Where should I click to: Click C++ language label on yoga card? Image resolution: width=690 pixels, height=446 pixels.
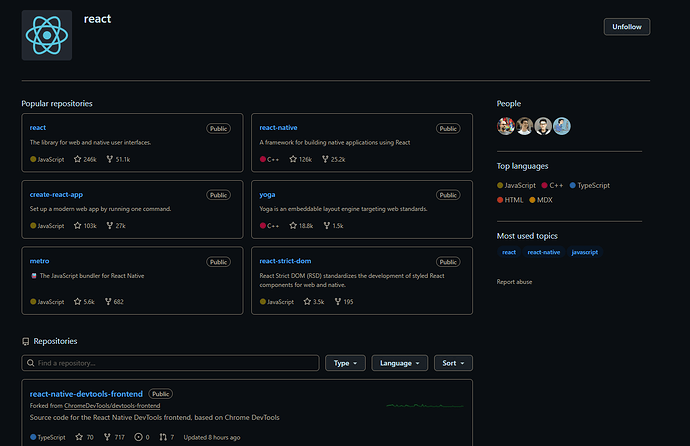click(x=269, y=226)
